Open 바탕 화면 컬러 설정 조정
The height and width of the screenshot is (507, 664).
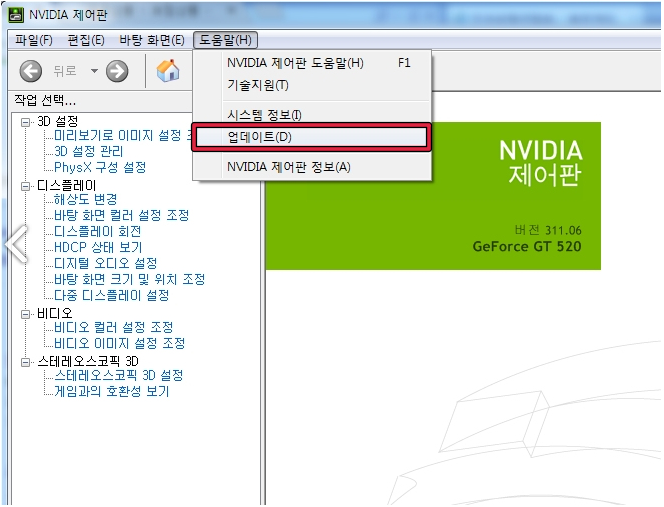coord(122,216)
